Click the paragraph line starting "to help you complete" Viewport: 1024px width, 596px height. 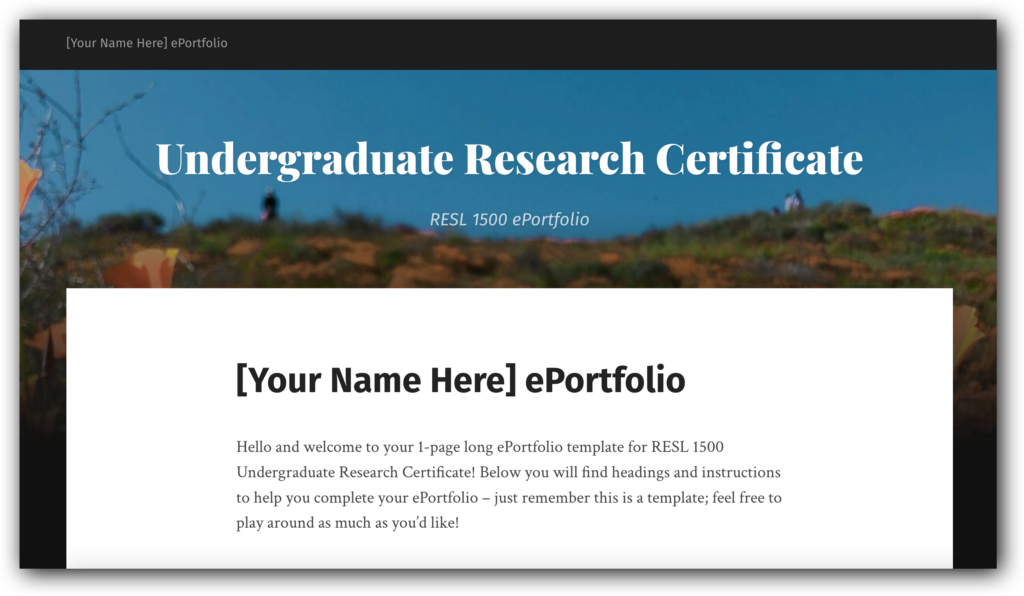[509, 497]
